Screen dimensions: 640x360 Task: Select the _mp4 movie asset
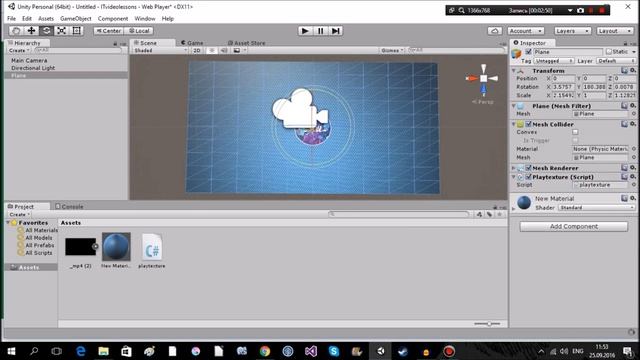click(x=81, y=251)
